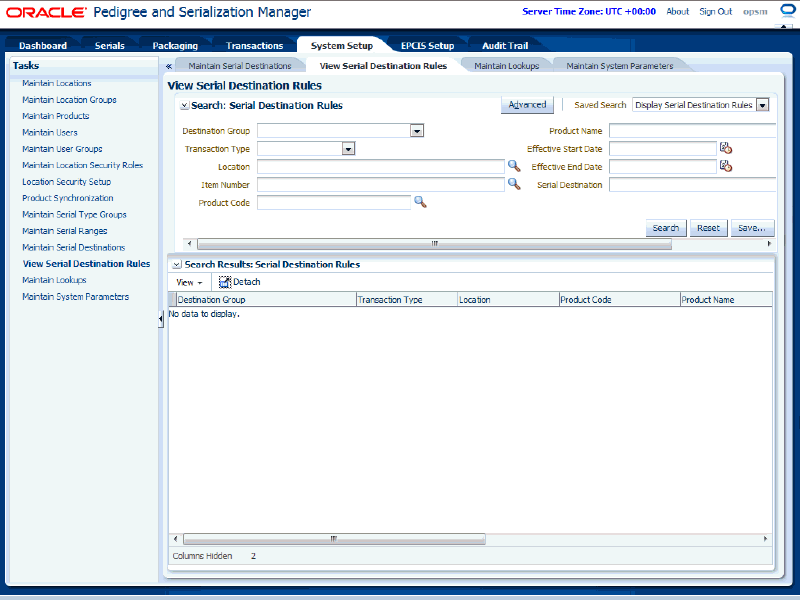Open the Item Number search magnifier icon
The width and height of the screenshot is (800, 600).
tap(514, 184)
